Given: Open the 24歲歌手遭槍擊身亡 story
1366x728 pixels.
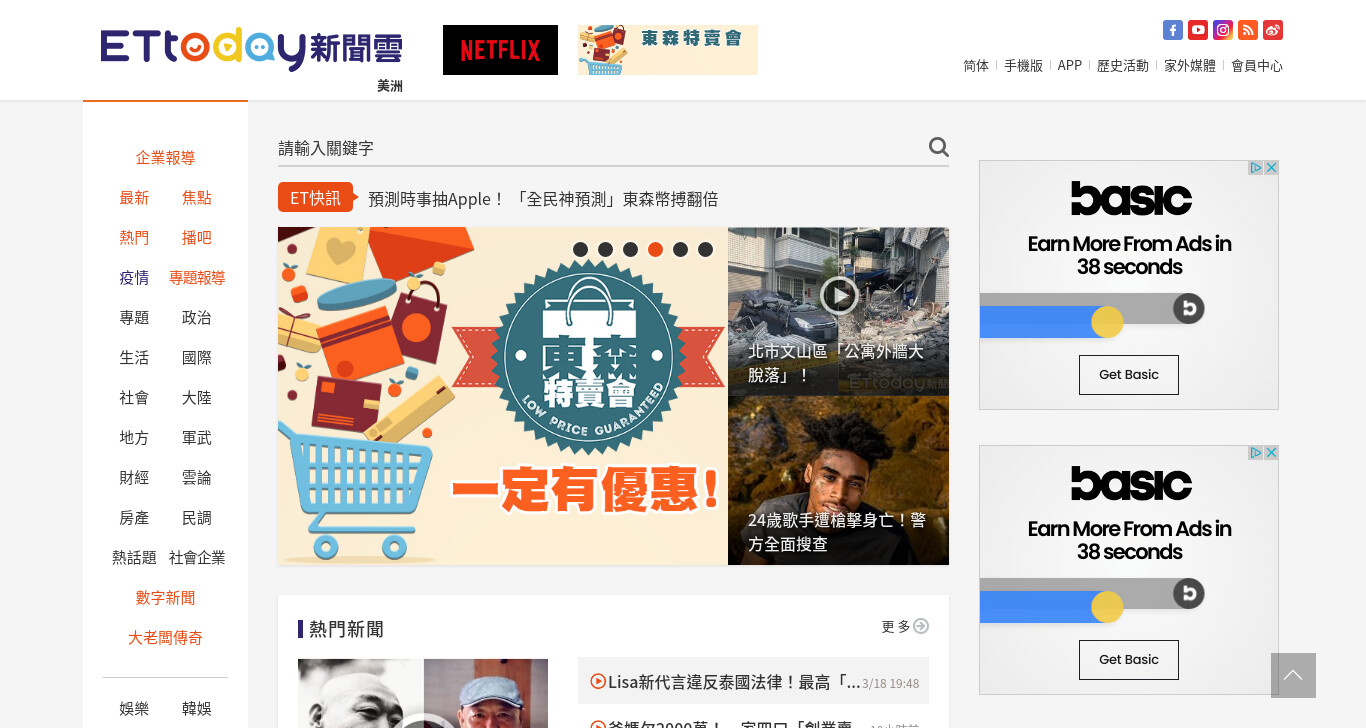Looking at the screenshot, I should pyautogui.click(x=838, y=481).
